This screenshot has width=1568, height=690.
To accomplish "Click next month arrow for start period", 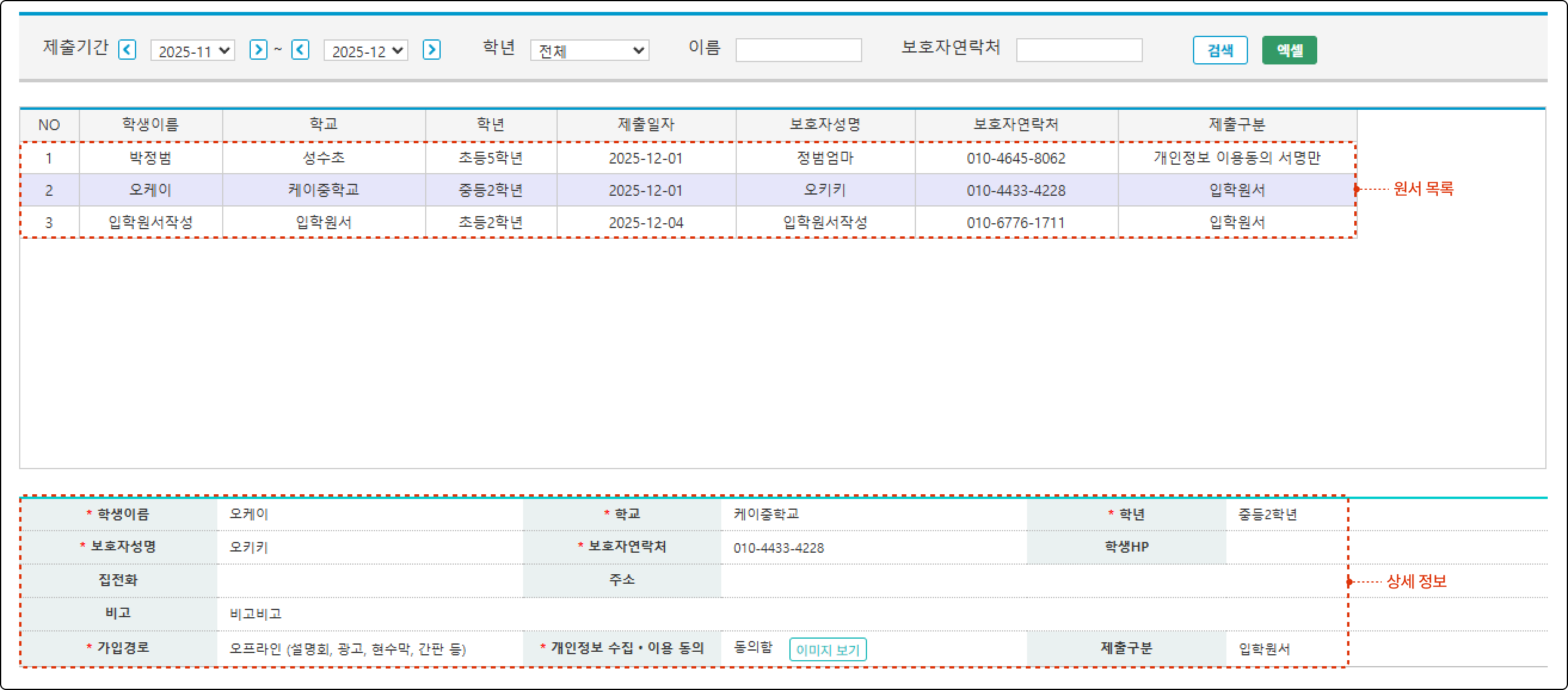I will (258, 50).
